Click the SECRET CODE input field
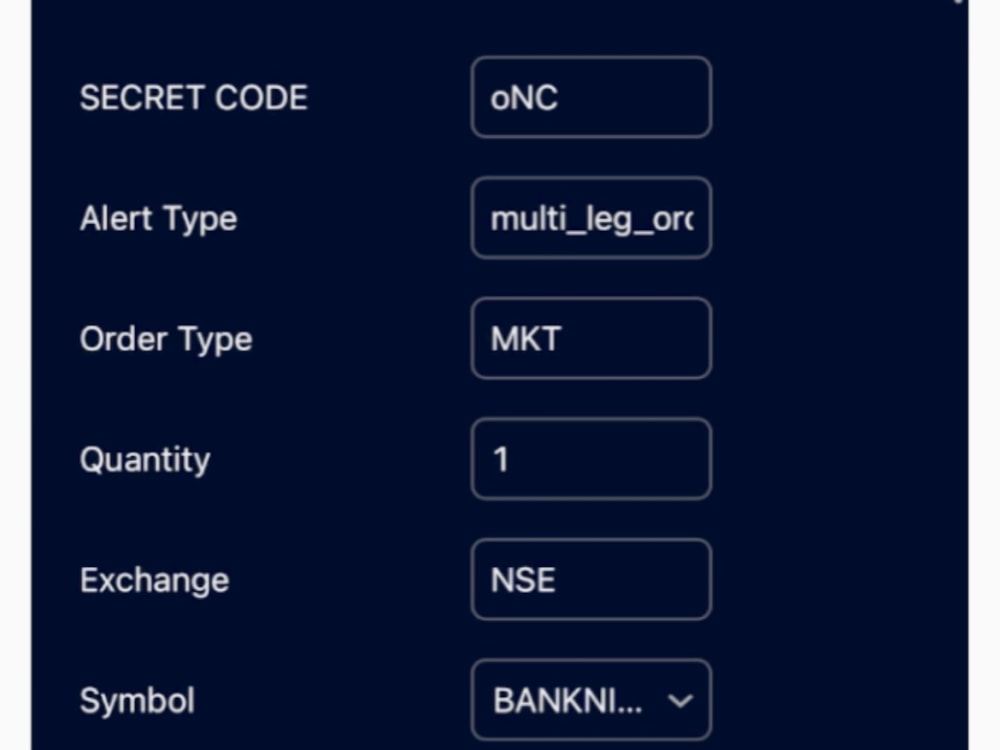 click(590, 97)
